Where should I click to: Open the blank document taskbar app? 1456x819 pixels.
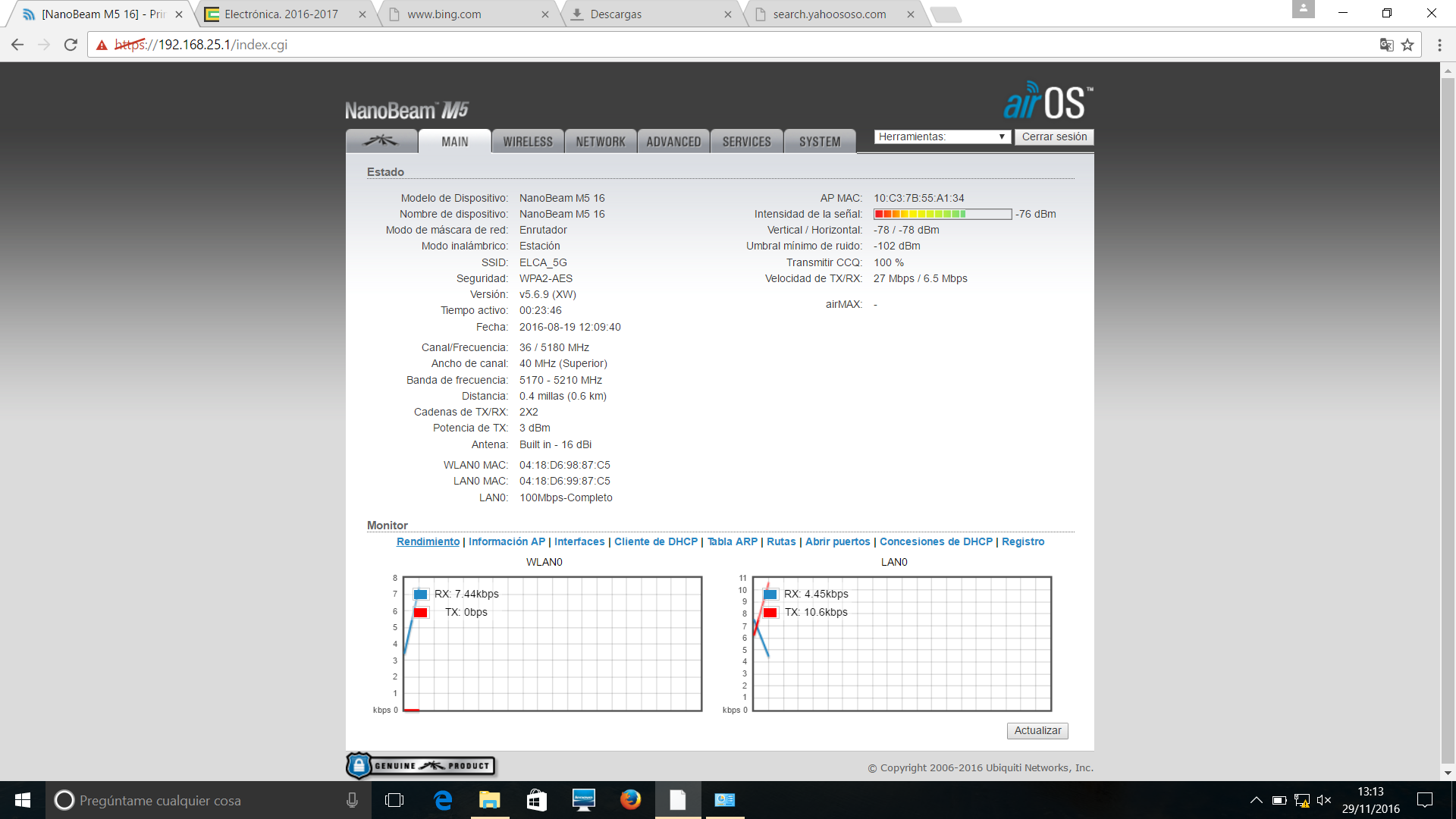[678, 800]
